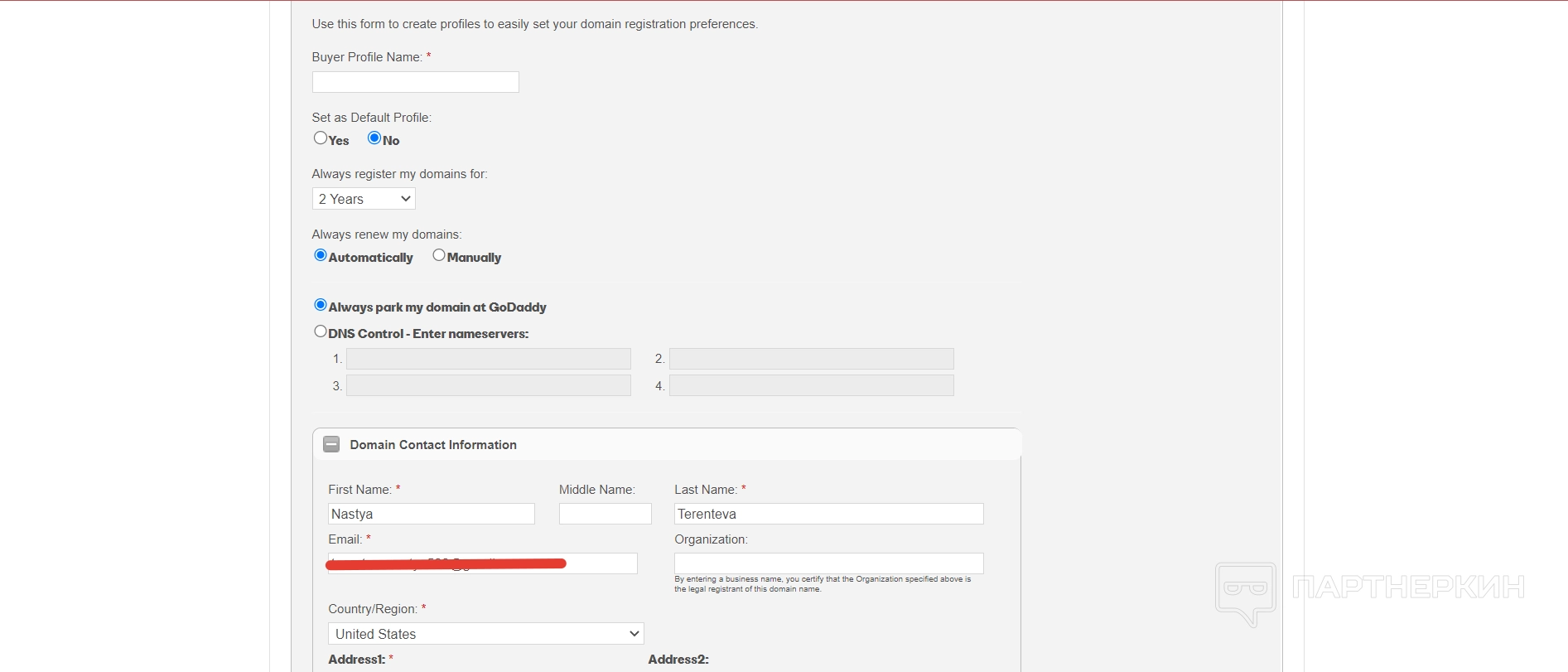Click nameserver field number 1
Viewport: 1568px width, 672px height.
(488, 359)
